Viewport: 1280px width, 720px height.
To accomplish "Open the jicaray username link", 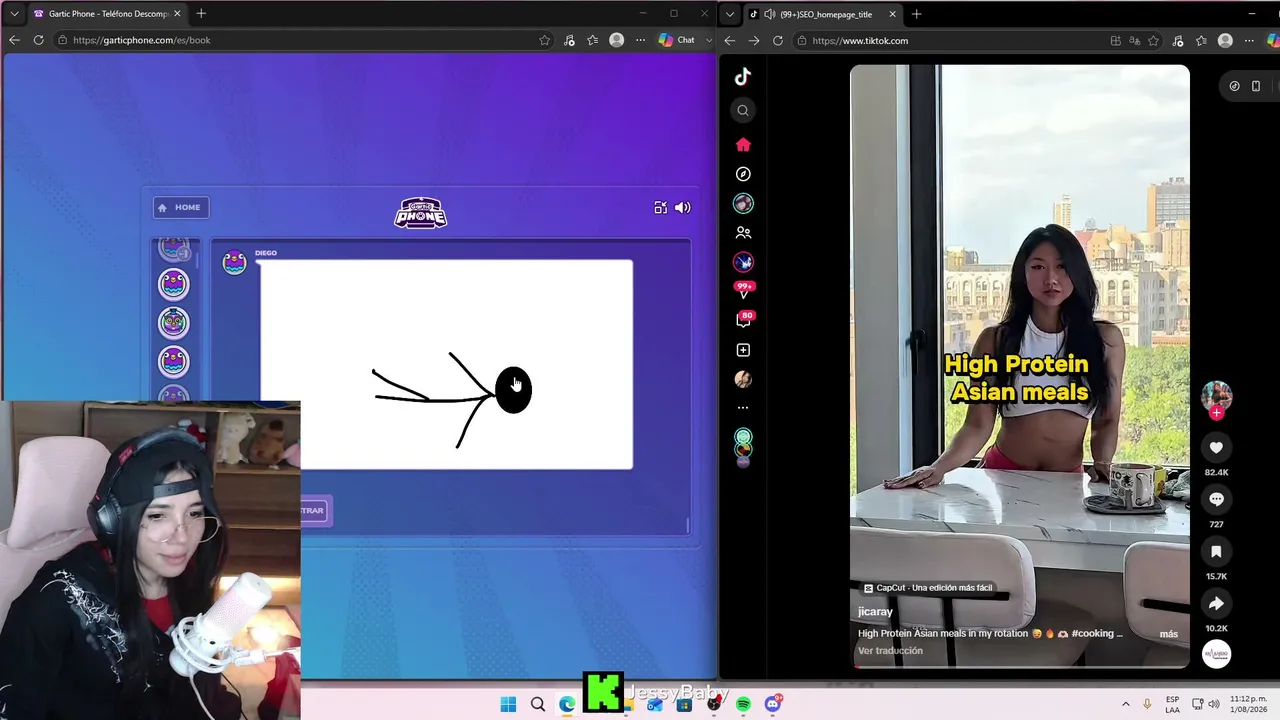I will point(875,612).
